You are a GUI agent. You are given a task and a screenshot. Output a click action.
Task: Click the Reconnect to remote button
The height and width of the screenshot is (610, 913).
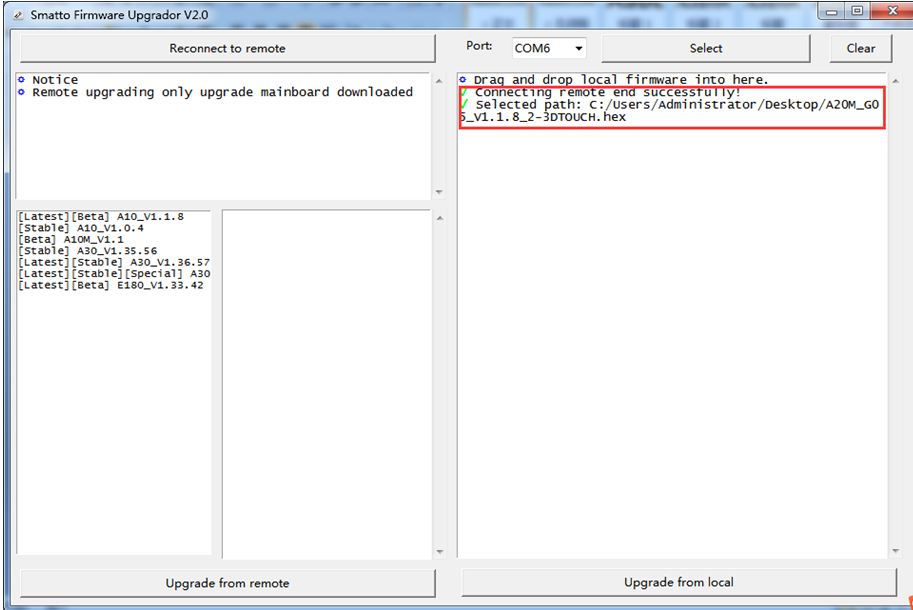point(227,48)
